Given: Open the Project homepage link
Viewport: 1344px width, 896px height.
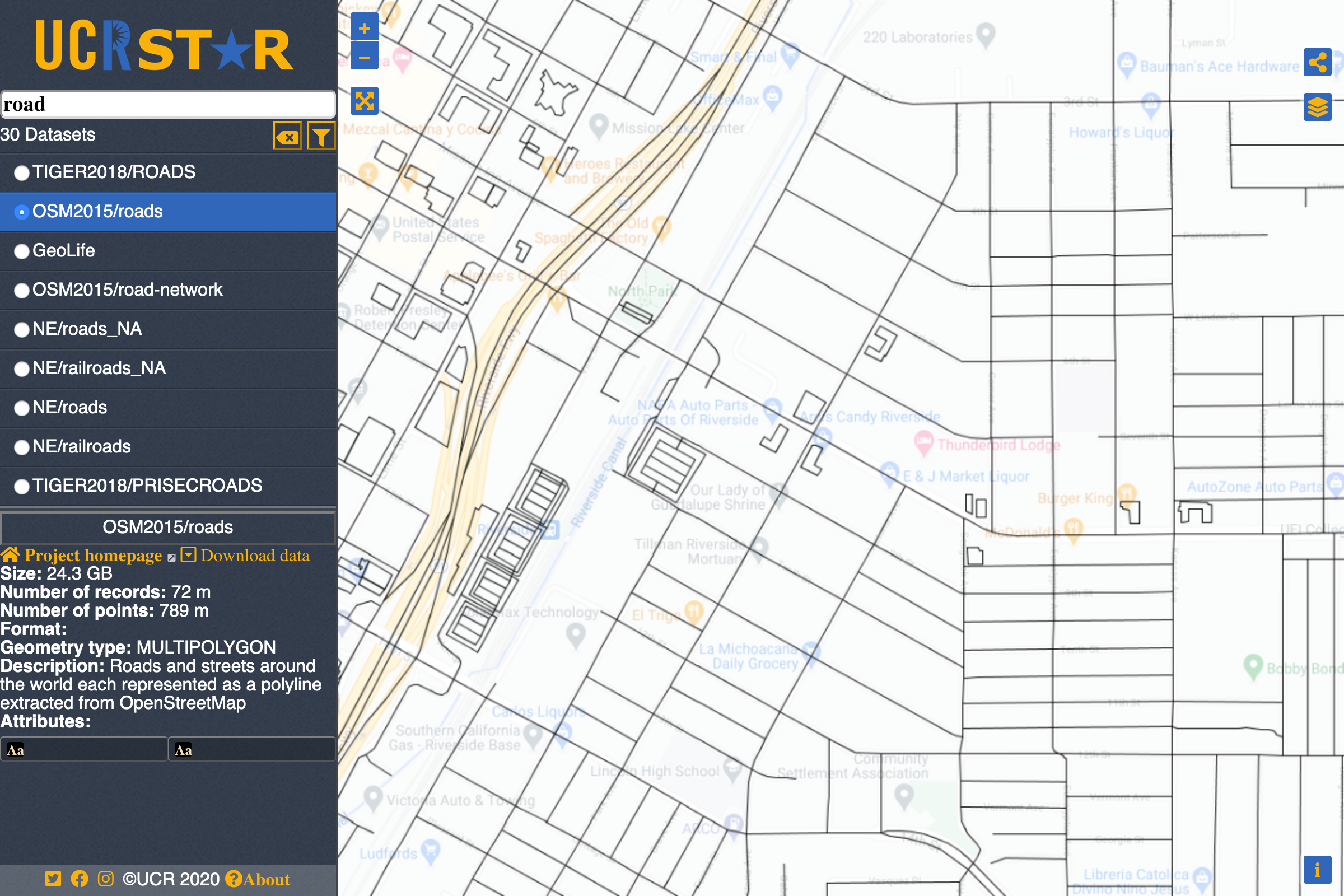Looking at the screenshot, I should [x=94, y=555].
